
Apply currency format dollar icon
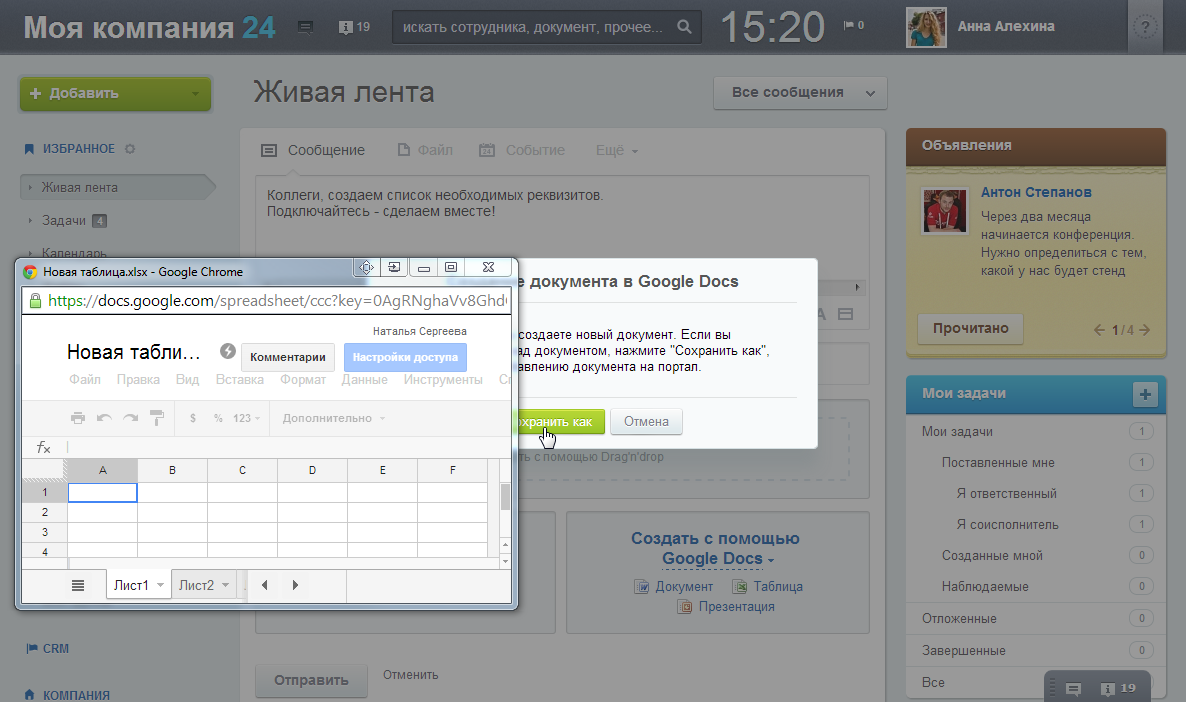pos(193,418)
